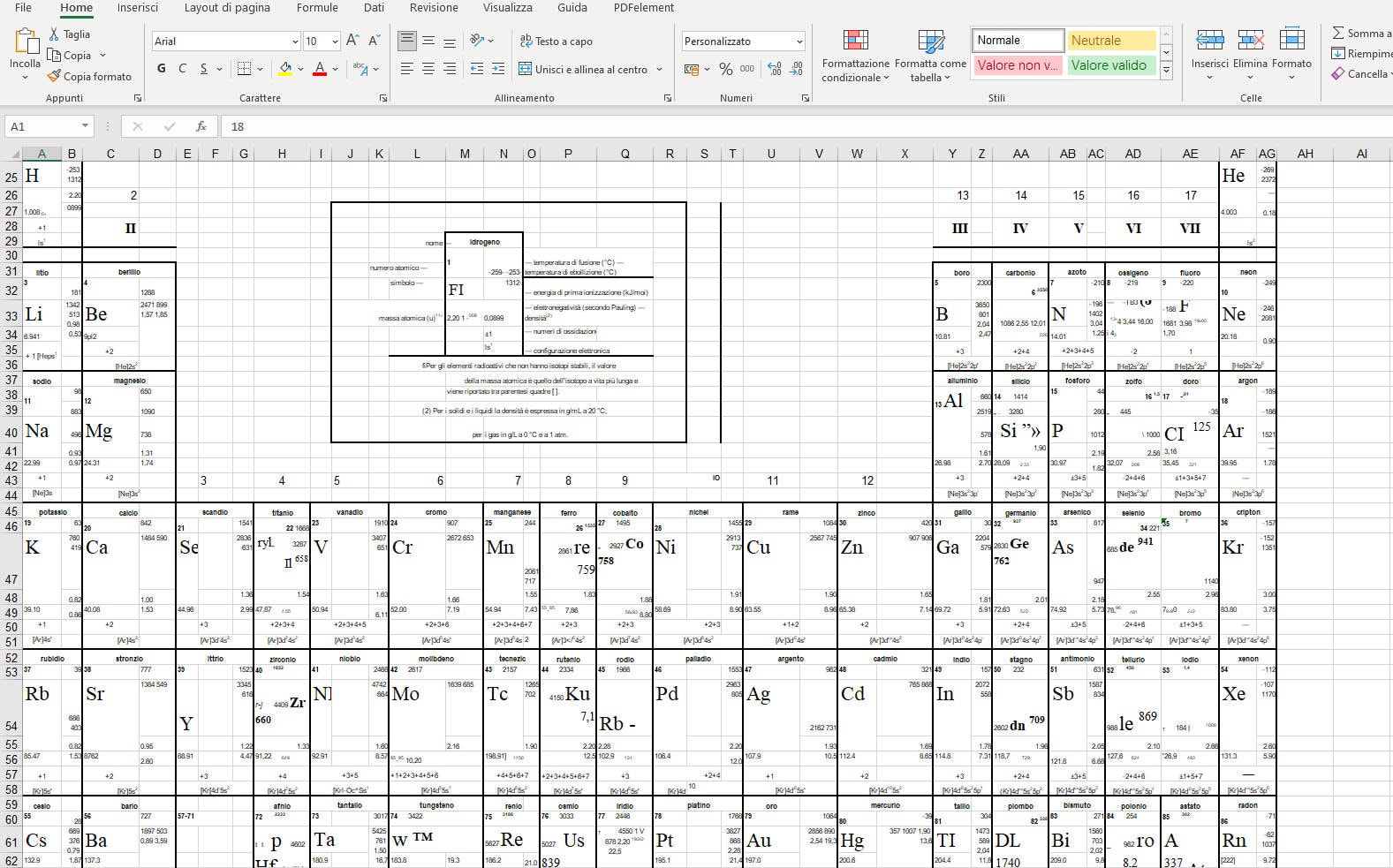Center text horizontally
The width and height of the screenshot is (1393, 868).
(x=428, y=69)
